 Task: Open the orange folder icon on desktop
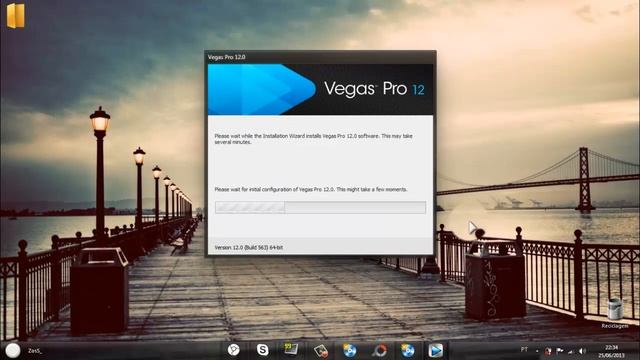(16, 16)
